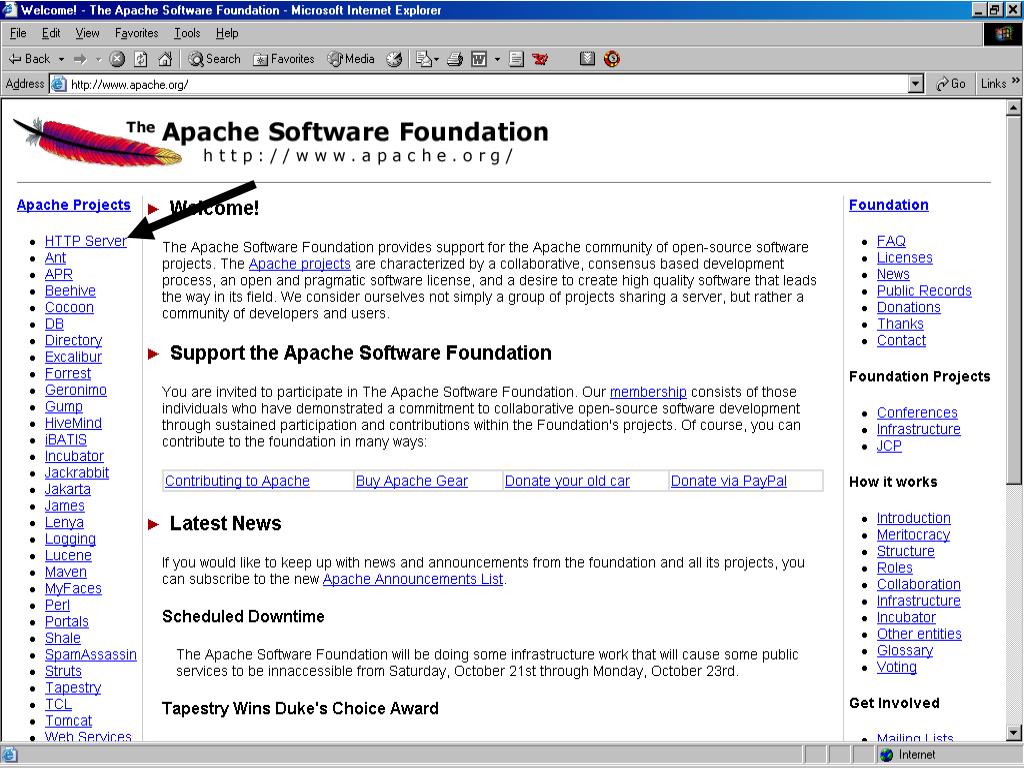Open the Tools menu
This screenshot has height=768, width=1024.
187,33
